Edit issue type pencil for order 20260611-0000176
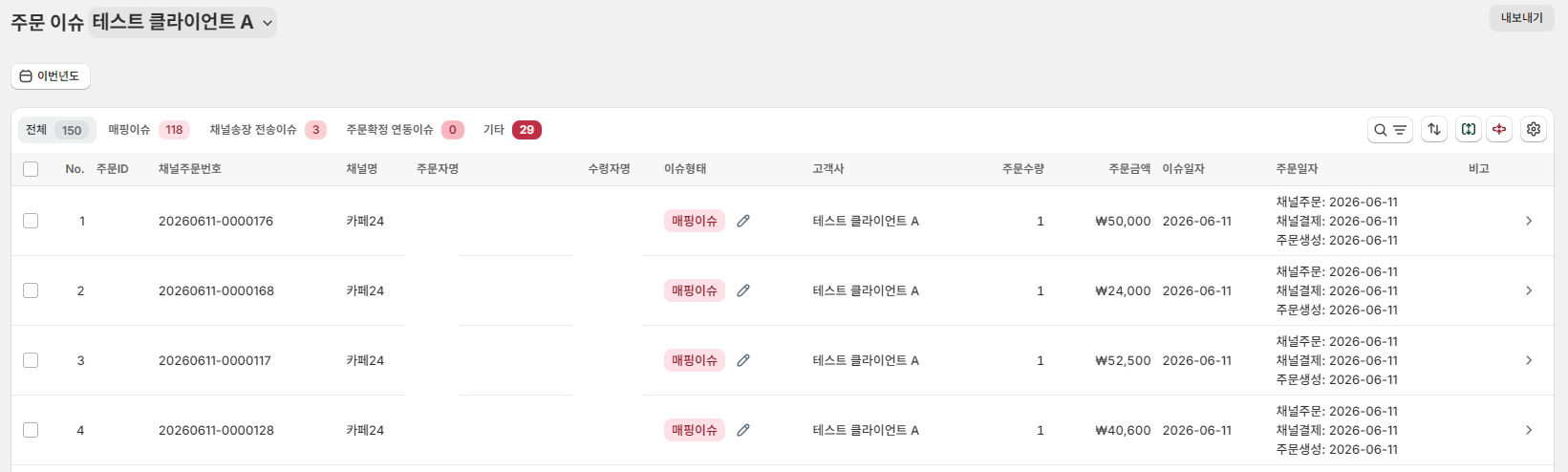 pyautogui.click(x=743, y=221)
